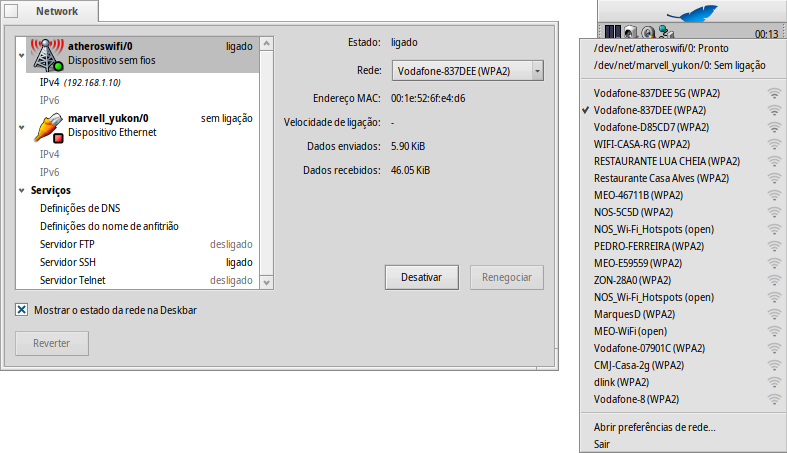Click the 'Dados enviados' value 5.90 KiB

[408, 146]
